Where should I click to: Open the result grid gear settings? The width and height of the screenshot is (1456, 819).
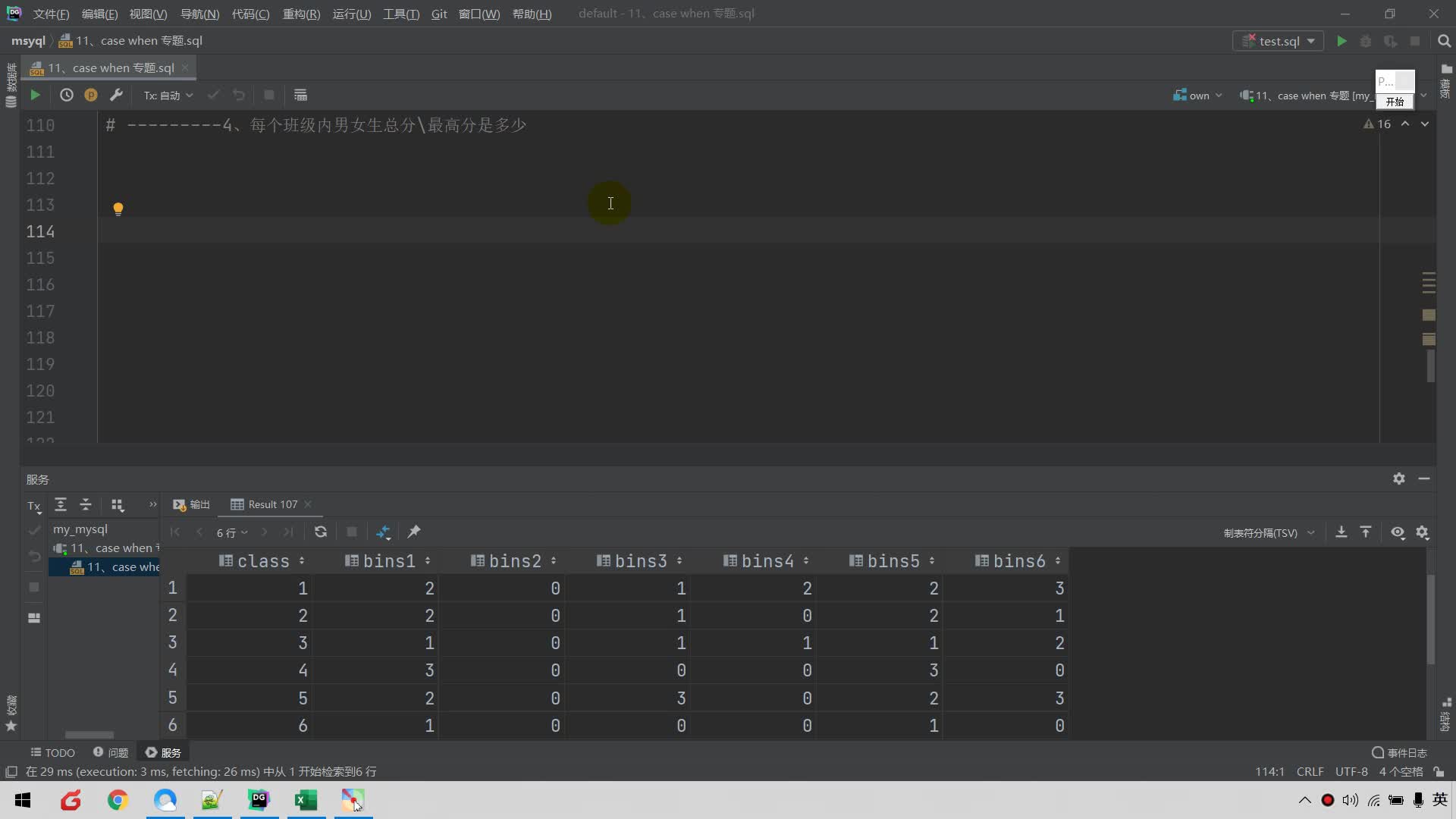click(x=1422, y=532)
